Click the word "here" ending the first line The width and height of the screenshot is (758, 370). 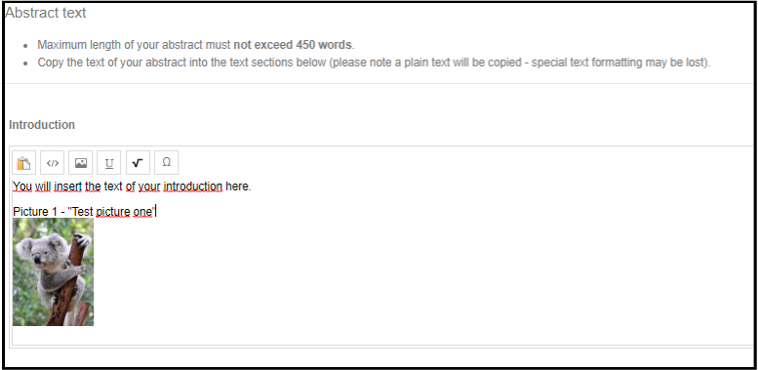pos(237,186)
